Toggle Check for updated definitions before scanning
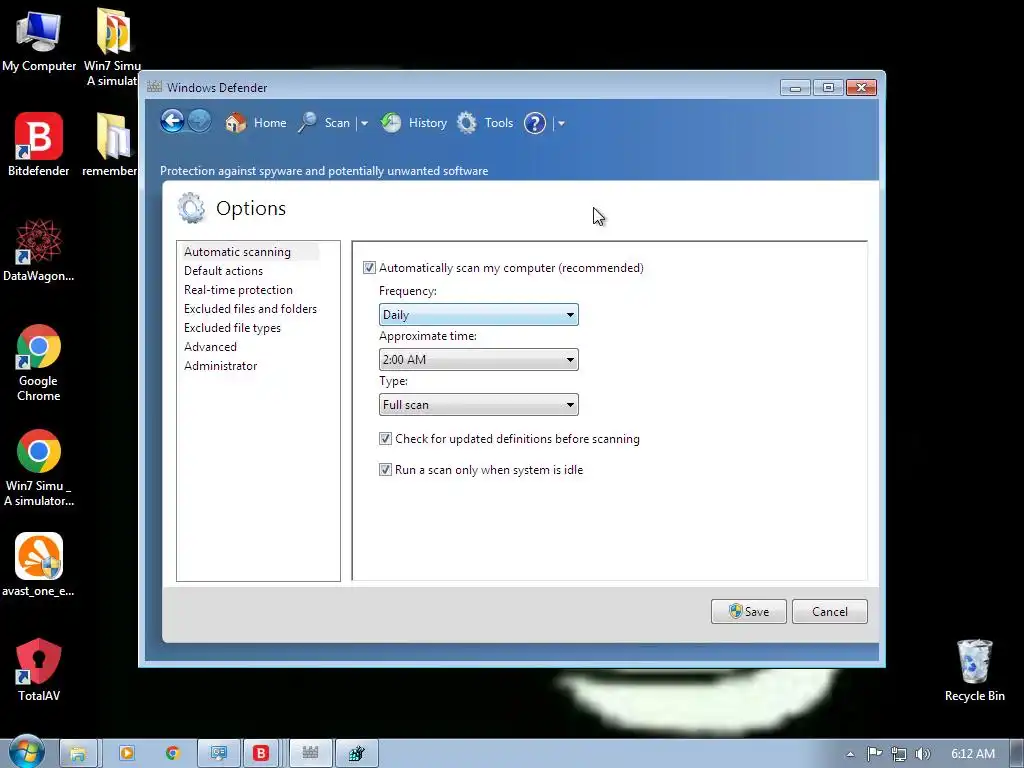The image size is (1024, 768). point(385,439)
